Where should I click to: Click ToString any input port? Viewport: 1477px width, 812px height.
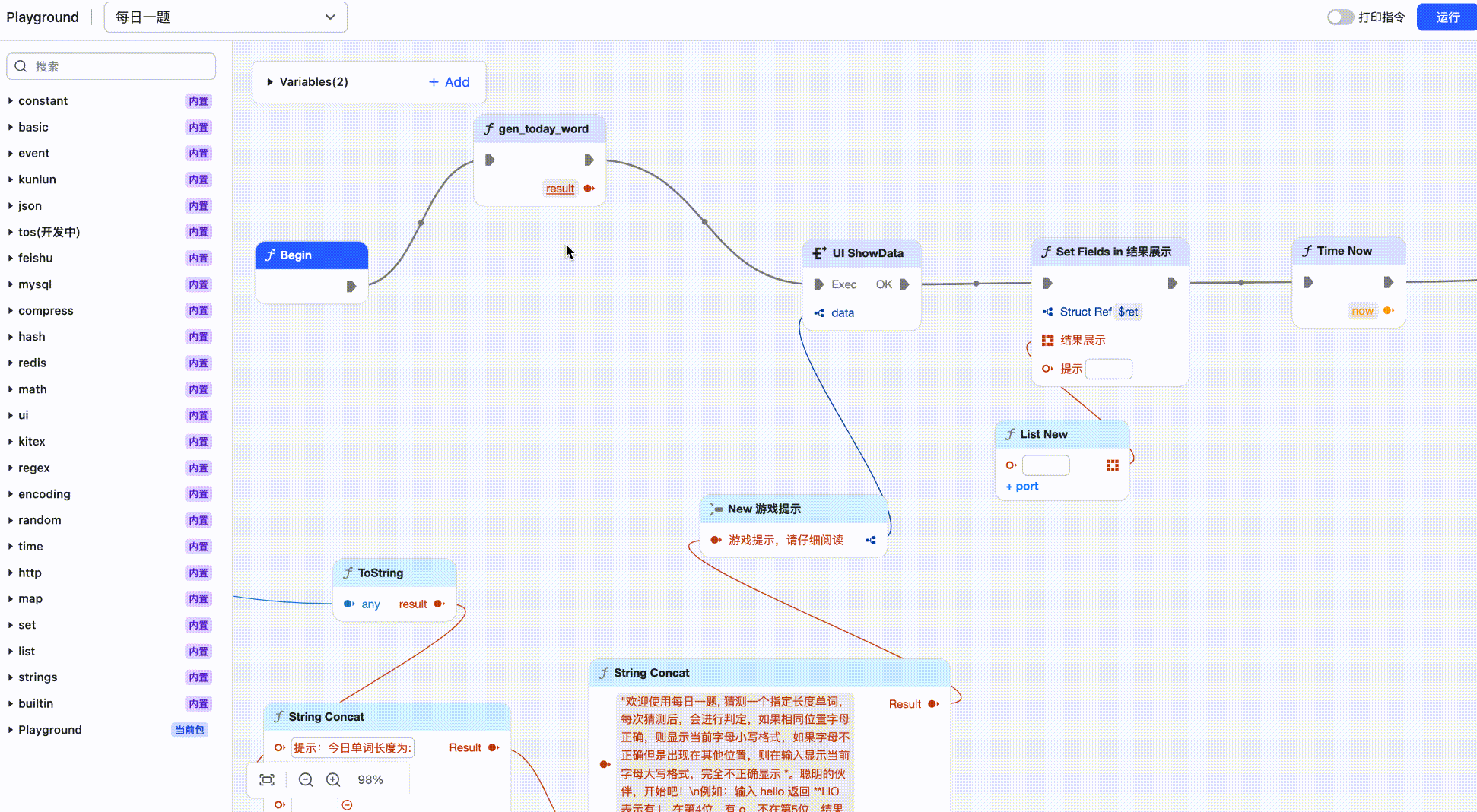point(348,604)
